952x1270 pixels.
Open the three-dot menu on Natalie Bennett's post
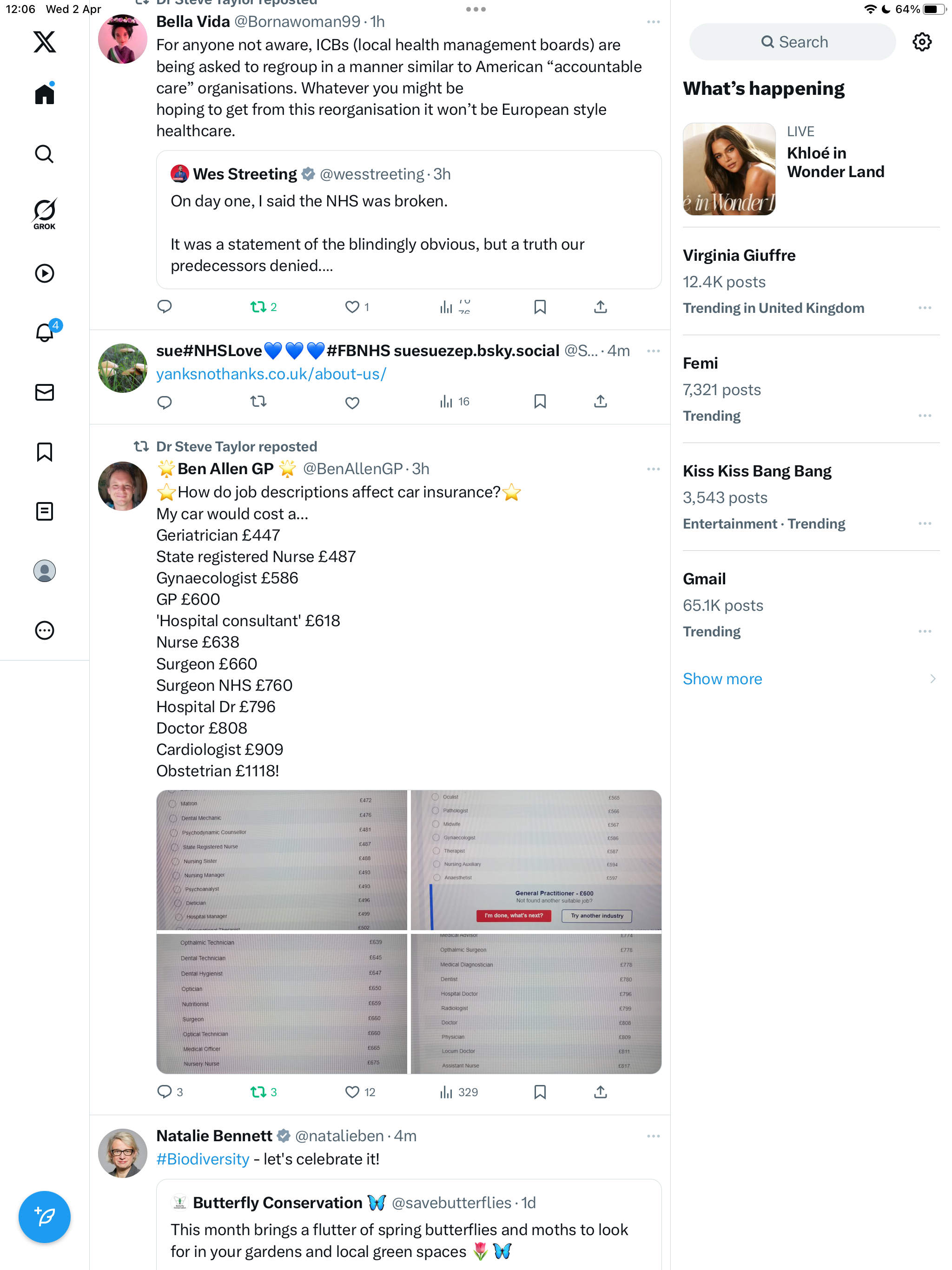[653, 1136]
